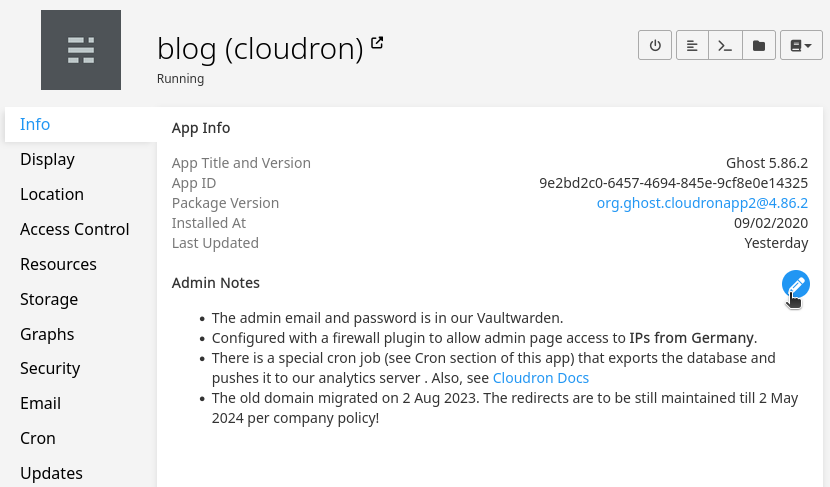
Task: Click the power stop app button
Action: tap(655, 45)
